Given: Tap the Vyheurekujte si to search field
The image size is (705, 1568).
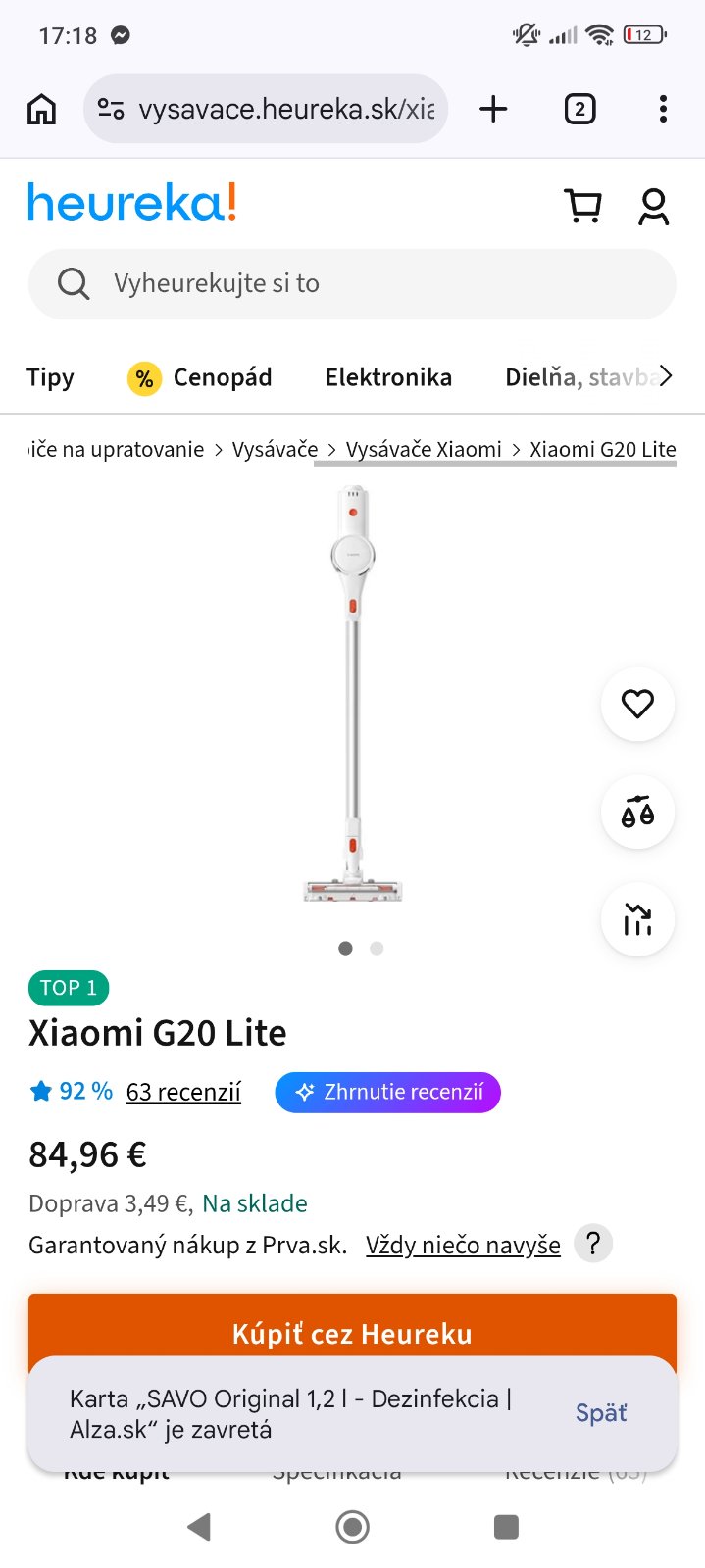Looking at the screenshot, I should (x=352, y=284).
